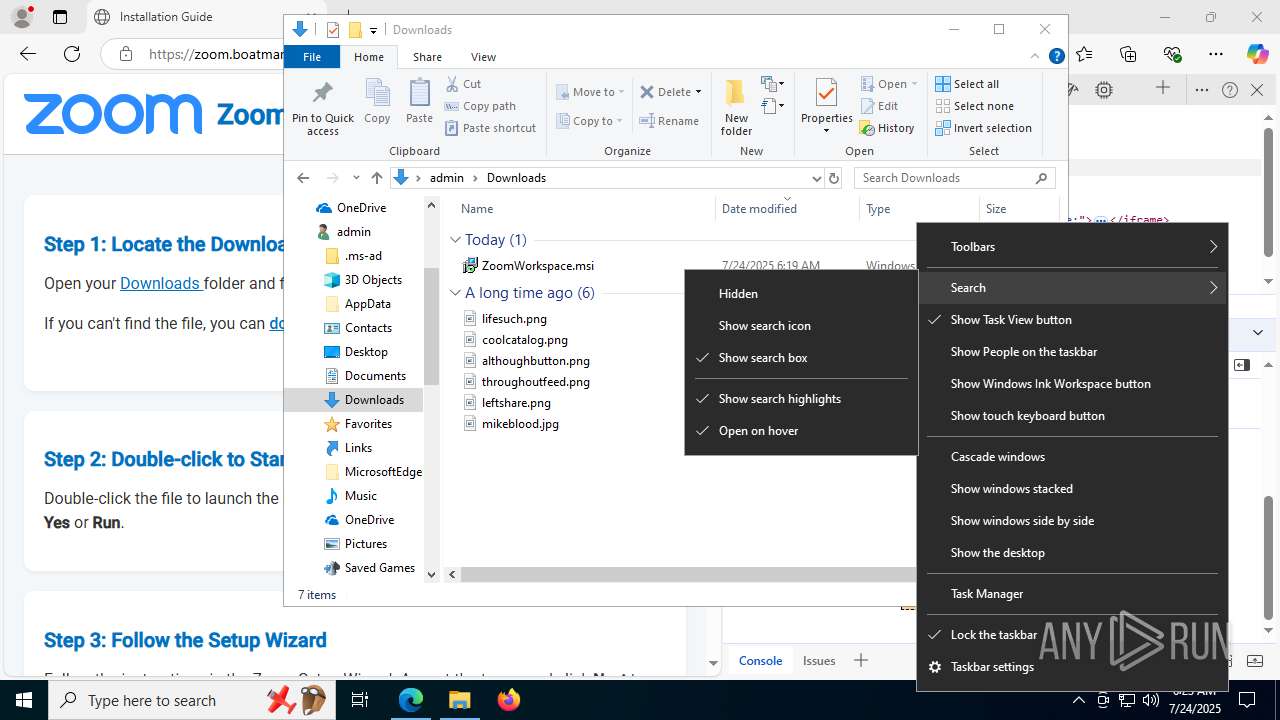The width and height of the screenshot is (1280, 720).
Task: Click the DevTools help icon
Action: [1230, 90]
